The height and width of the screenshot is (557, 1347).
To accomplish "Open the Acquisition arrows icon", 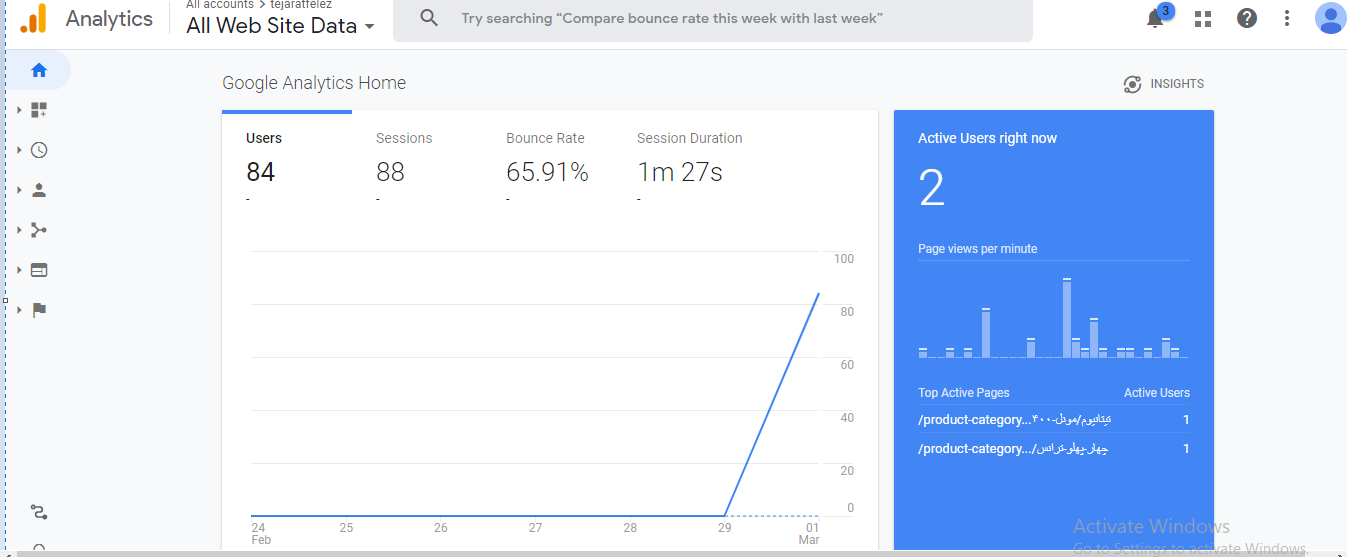I will pos(39,230).
